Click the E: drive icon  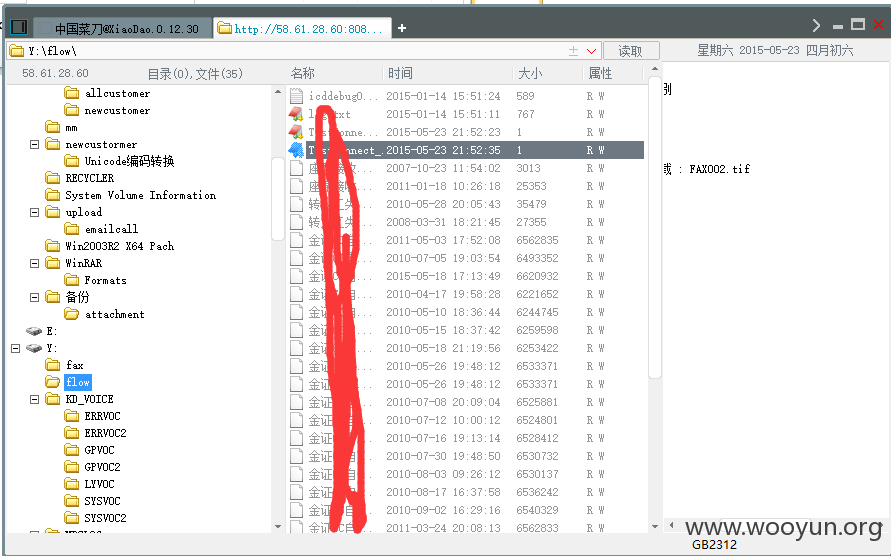pos(34,331)
